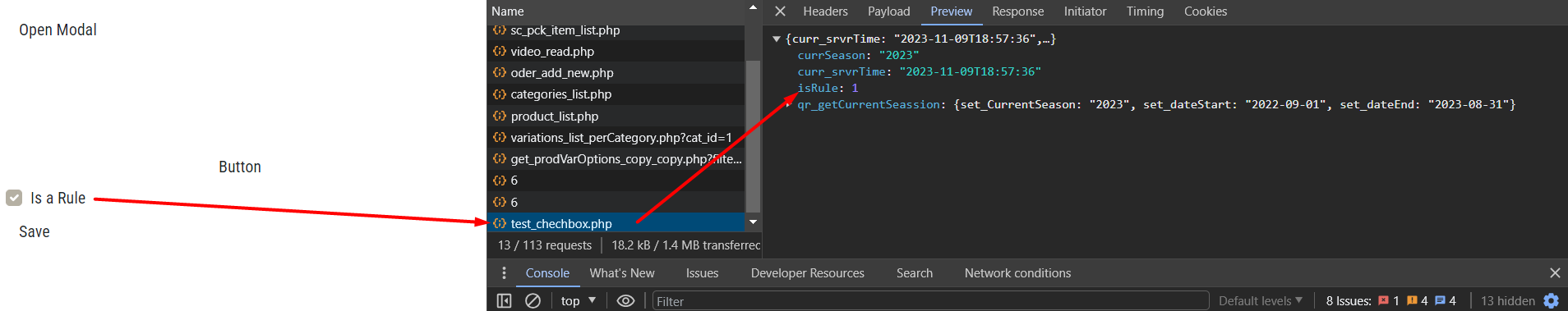This screenshot has height=311, width=1568.
Task: Click the JSON icon beside video_read.php
Action: 499,51
